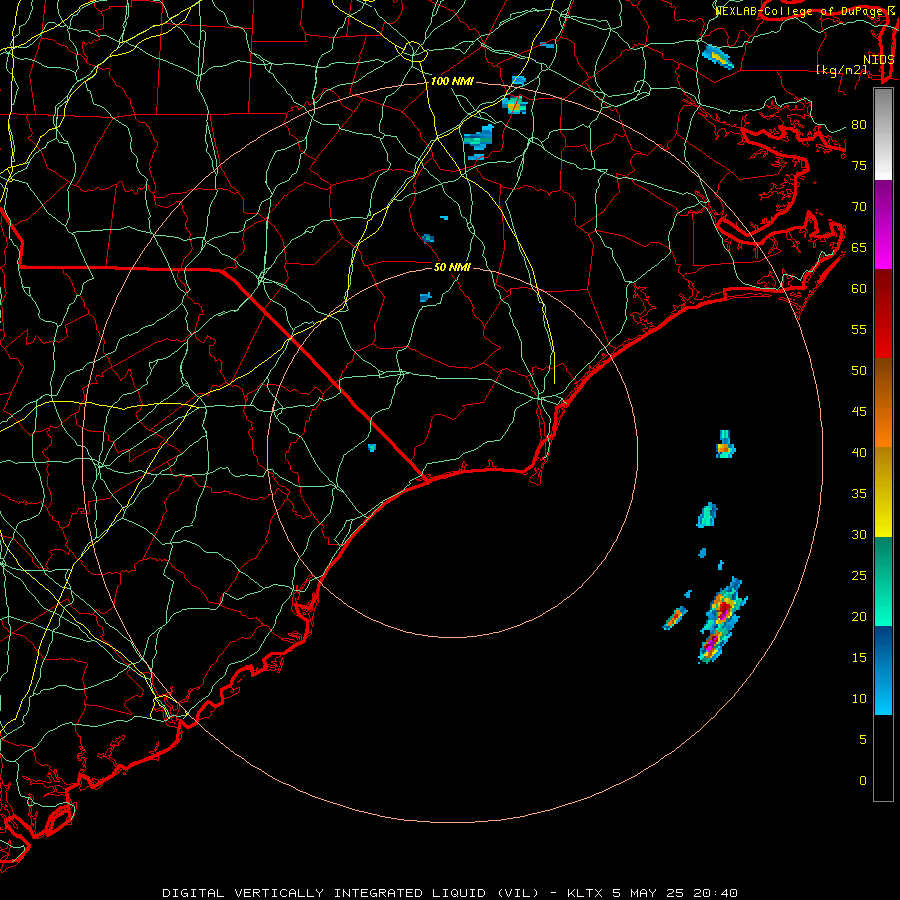Click the scale value 80
The image size is (900, 900).
859,125
